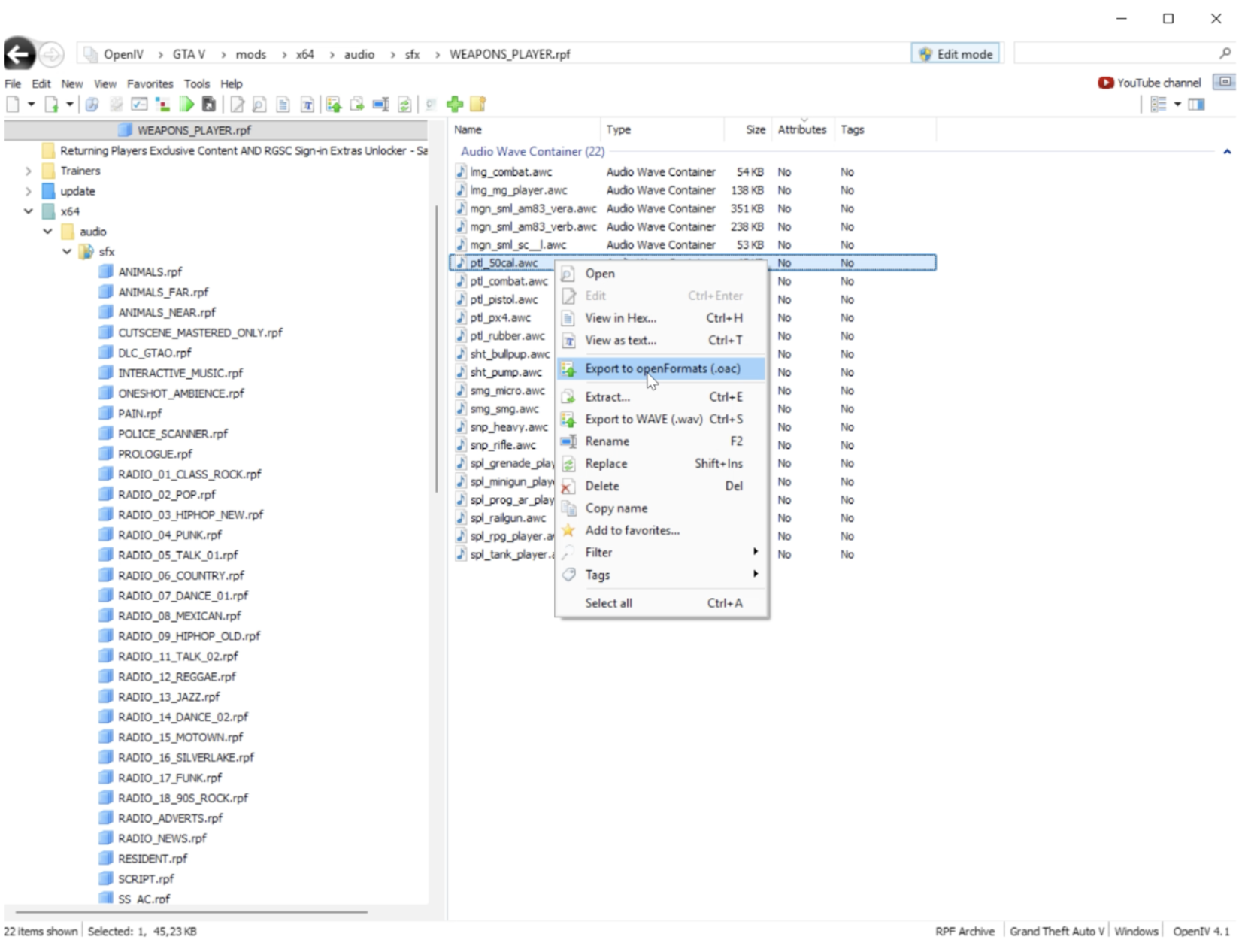Click the green play arrow toolbar icon
The height and width of the screenshot is (952, 1242).
187,105
